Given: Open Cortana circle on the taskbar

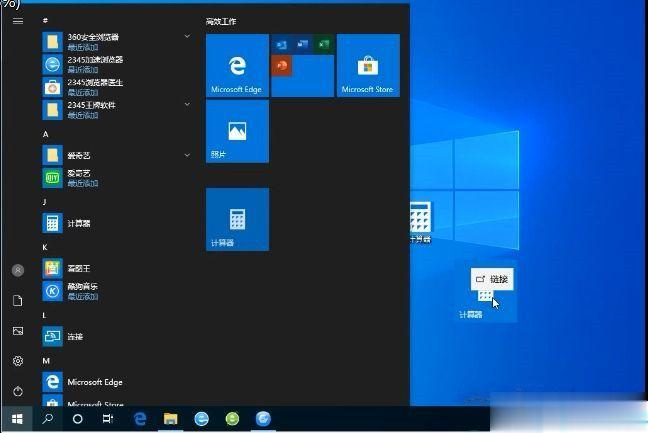Looking at the screenshot, I should click(x=77, y=419).
